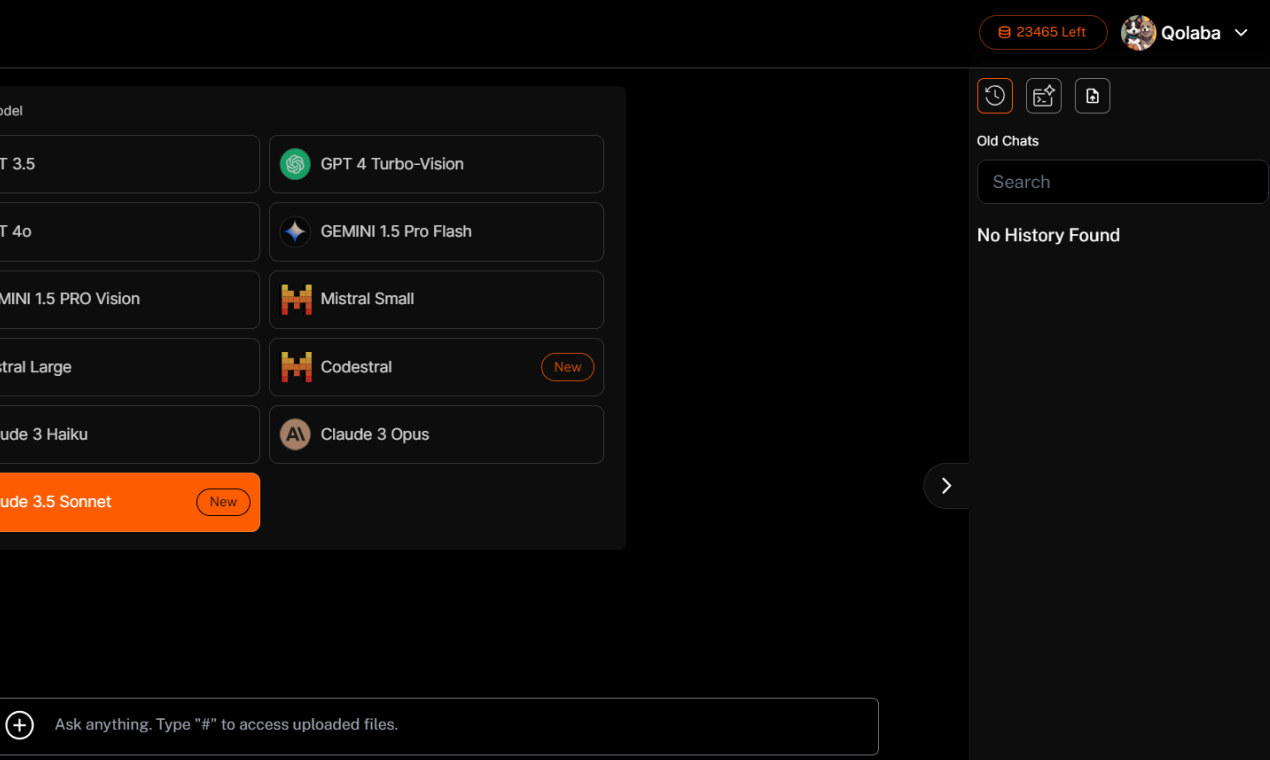Select the Mistral Large model option
The height and width of the screenshot is (760, 1270).
(x=128, y=367)
